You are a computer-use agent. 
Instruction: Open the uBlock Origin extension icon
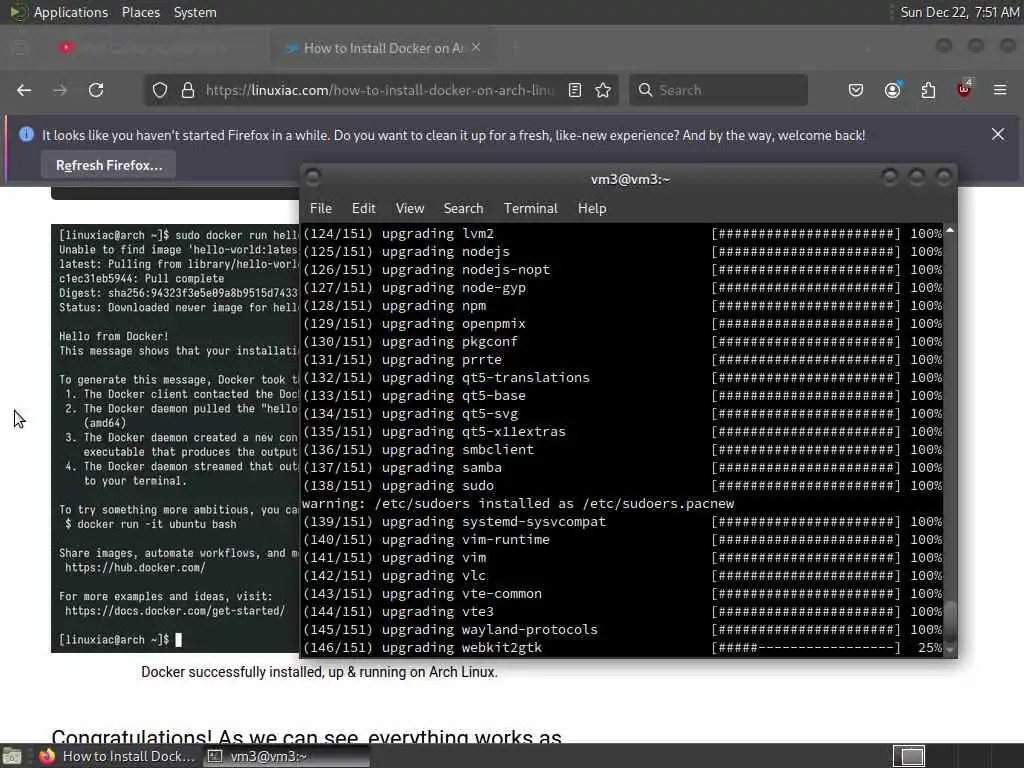[964, 89]
